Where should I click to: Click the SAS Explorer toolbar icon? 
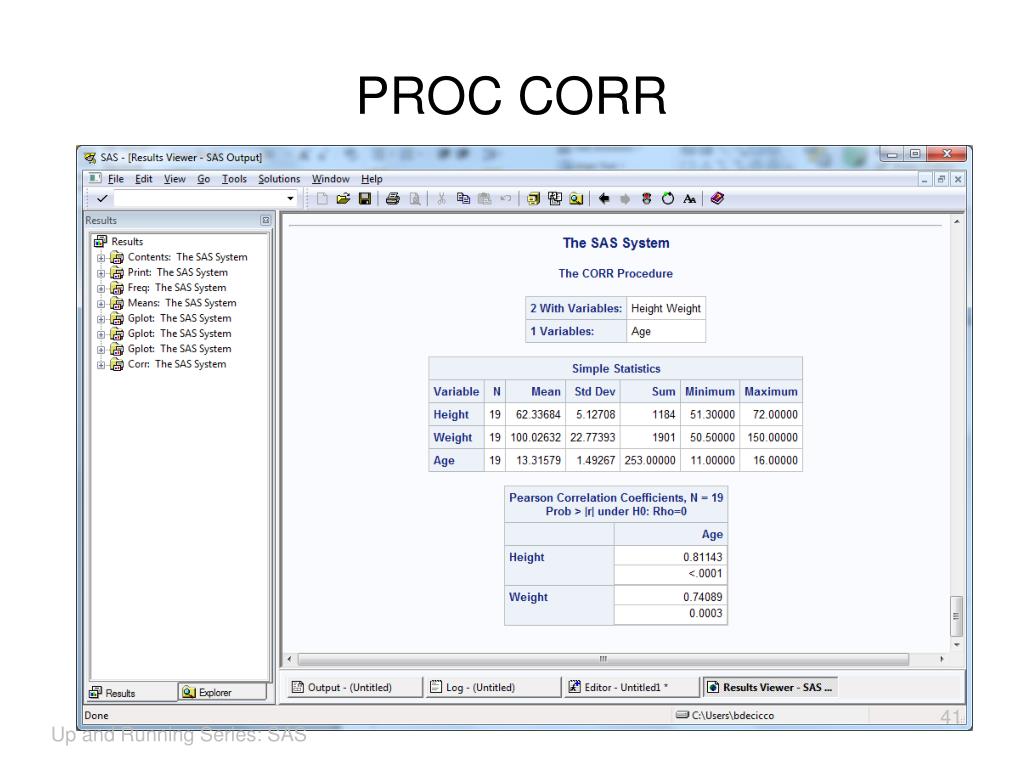coord(555,199)
